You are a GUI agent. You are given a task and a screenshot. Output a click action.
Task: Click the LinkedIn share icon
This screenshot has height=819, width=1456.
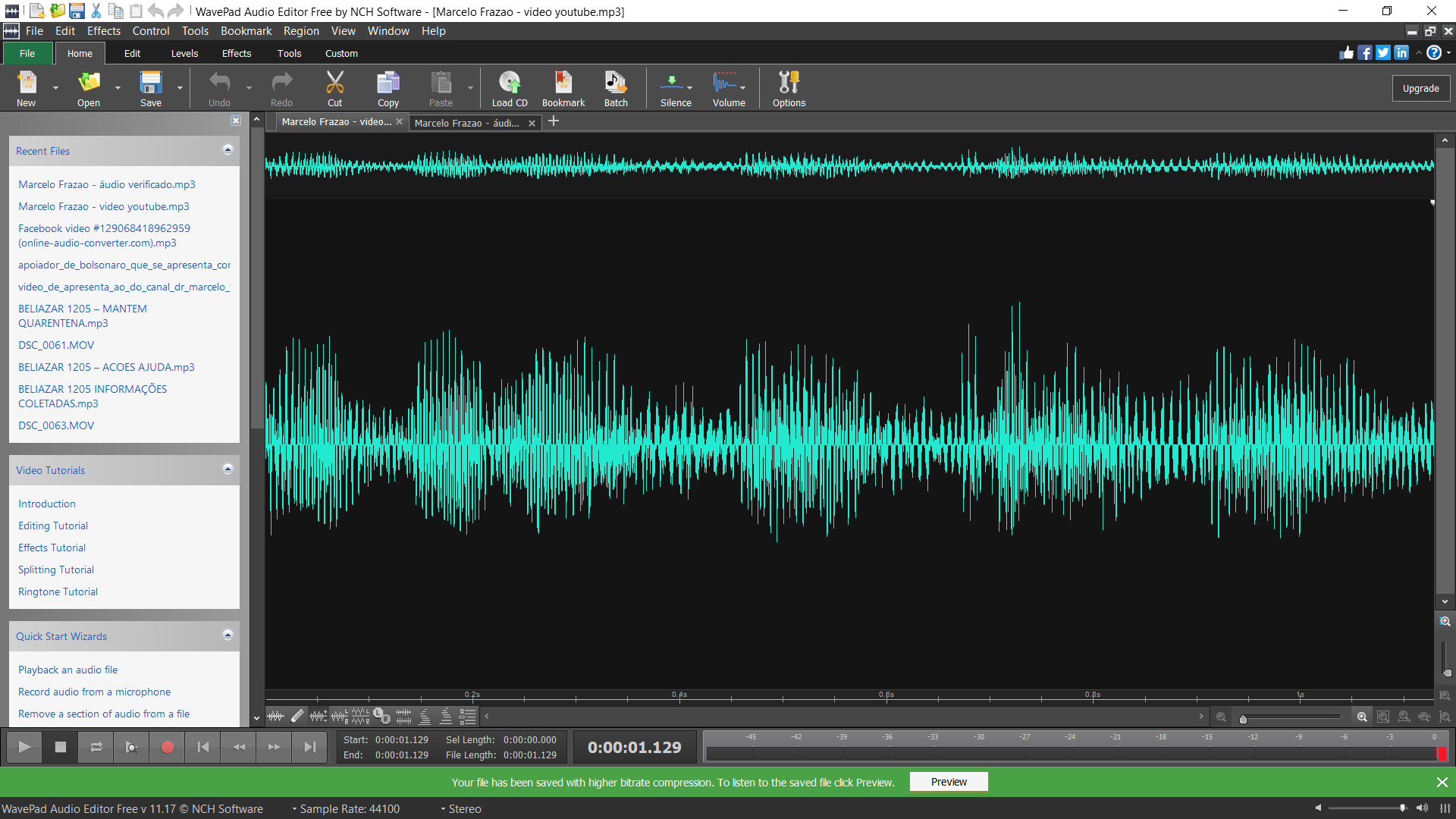[x=1401, y=52]
